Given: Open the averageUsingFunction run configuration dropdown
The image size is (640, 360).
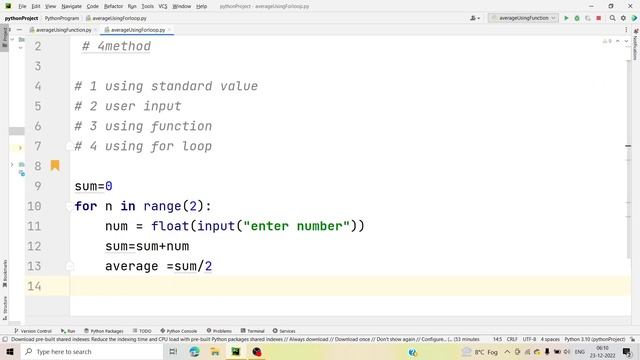Looking at the screenshot, I should [x=523, y=18].
